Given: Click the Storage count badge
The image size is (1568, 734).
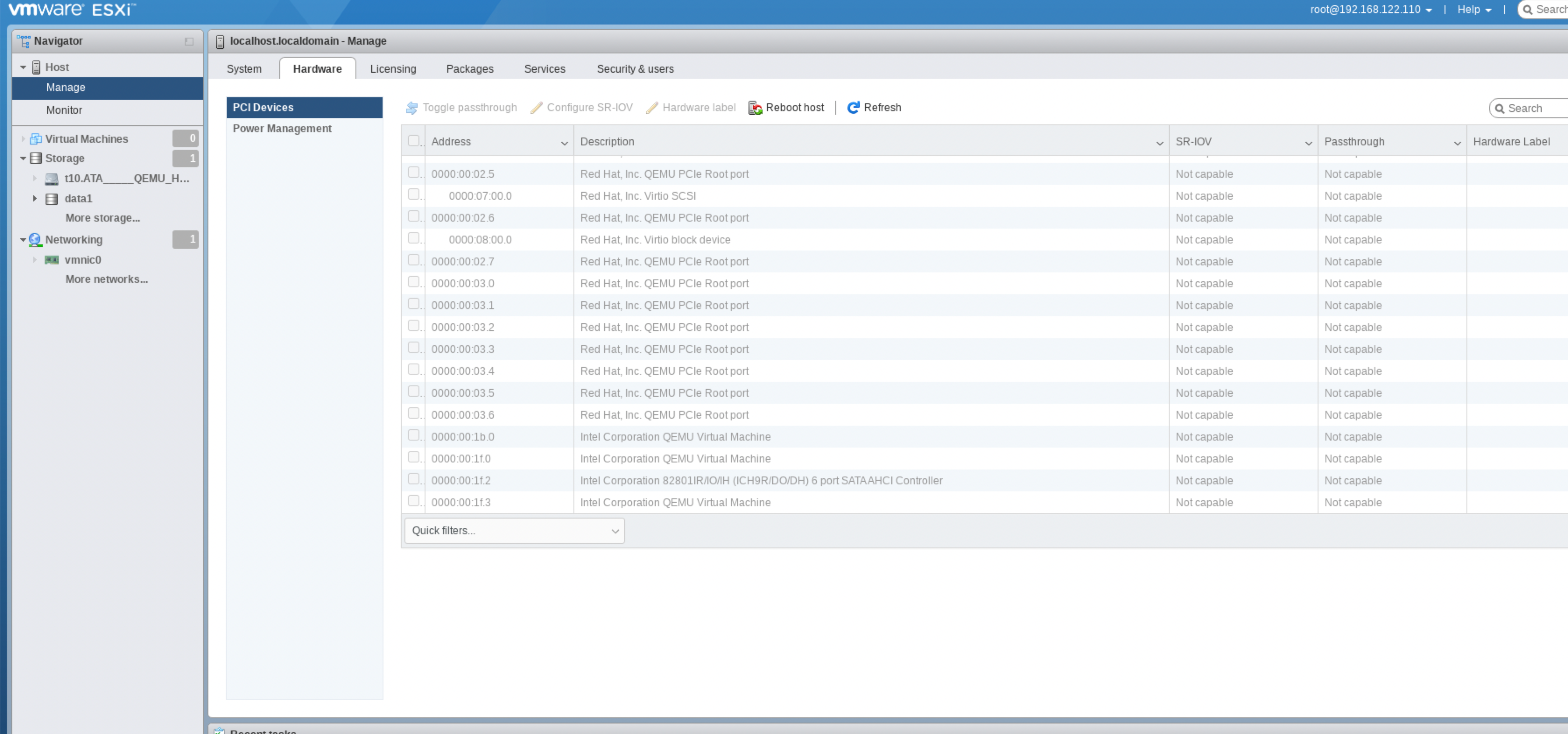Looking at the screenshot, I should tap(185, 159).
